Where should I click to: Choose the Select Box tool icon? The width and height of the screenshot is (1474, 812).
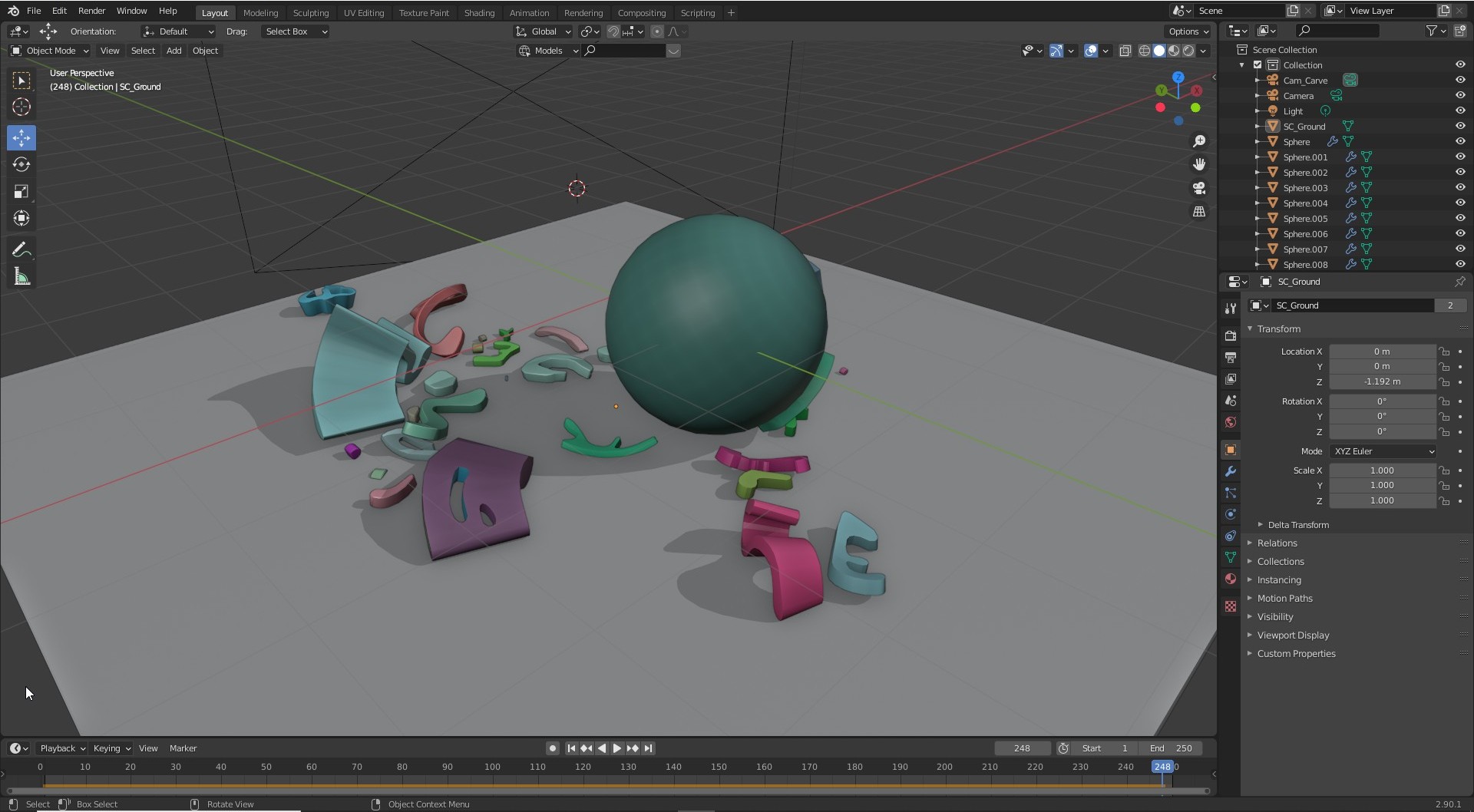pos(21,81)
